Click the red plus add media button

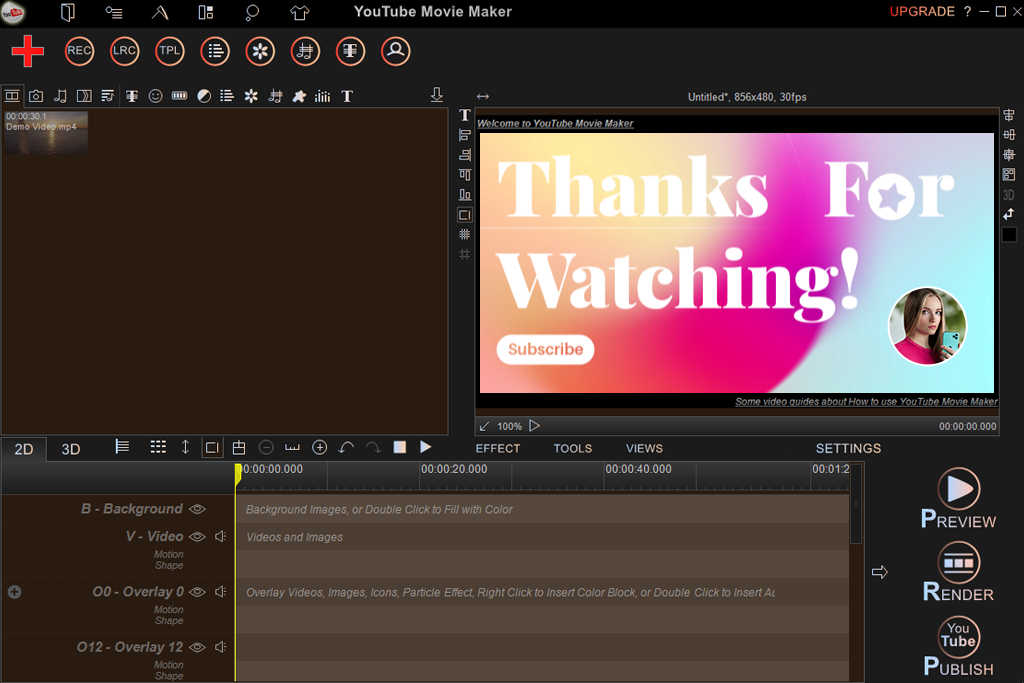(x=27, y=51)
